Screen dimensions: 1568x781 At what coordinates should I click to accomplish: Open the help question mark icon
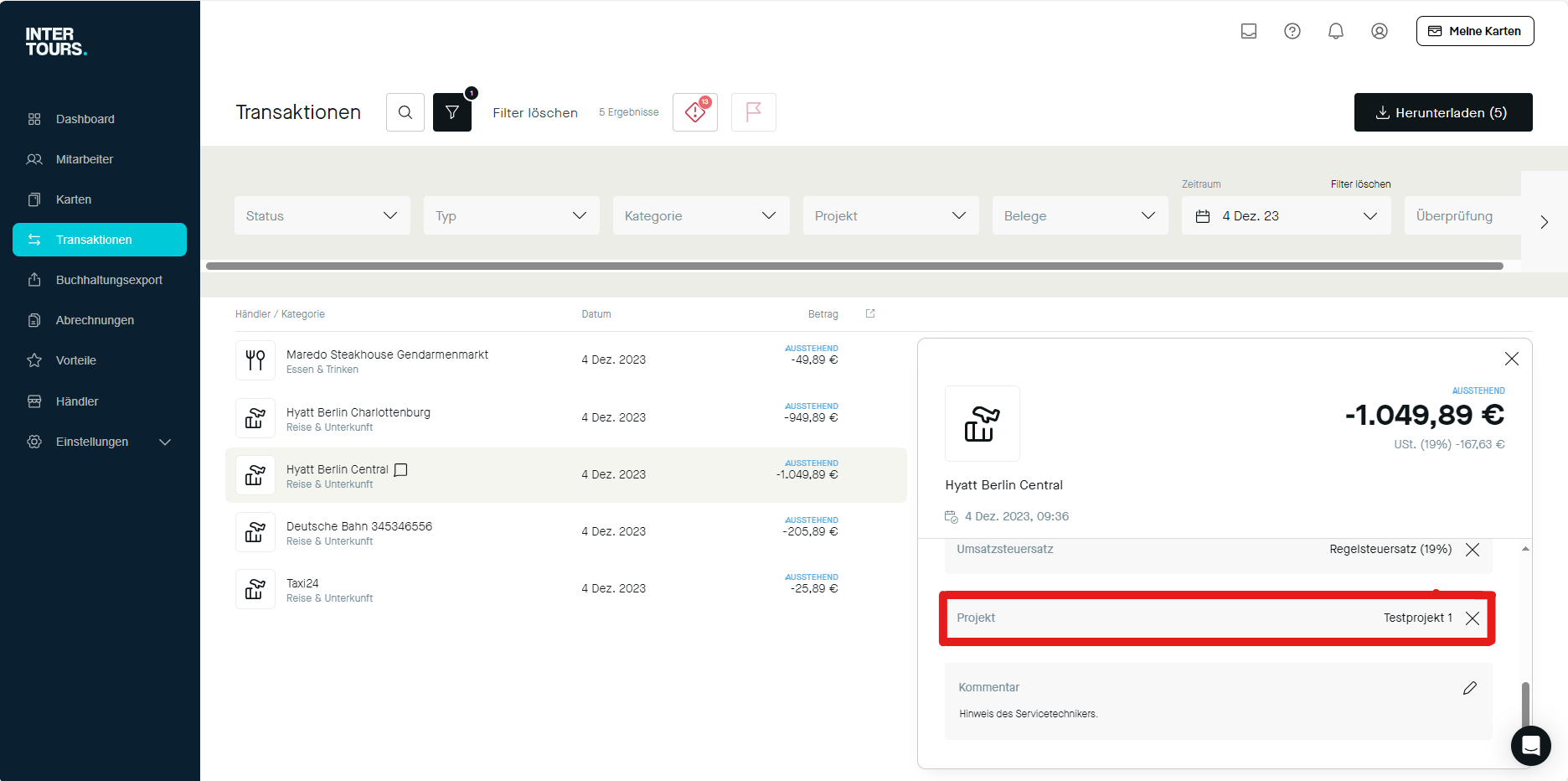[x=1292, y=31]
